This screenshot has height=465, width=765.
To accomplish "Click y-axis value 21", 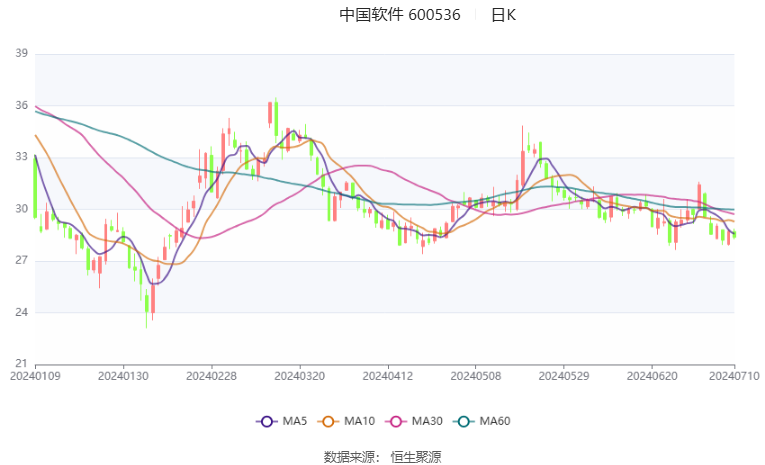I will (21, 364).
